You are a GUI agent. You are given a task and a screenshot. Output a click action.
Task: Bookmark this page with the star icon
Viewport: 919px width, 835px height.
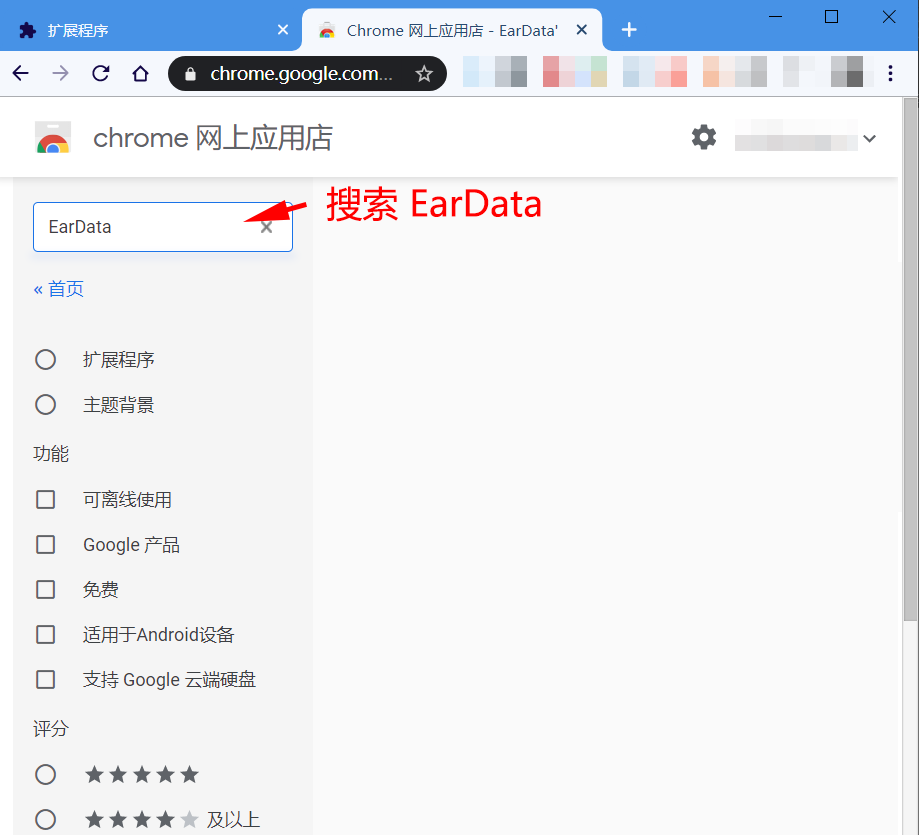click(424, 74)
